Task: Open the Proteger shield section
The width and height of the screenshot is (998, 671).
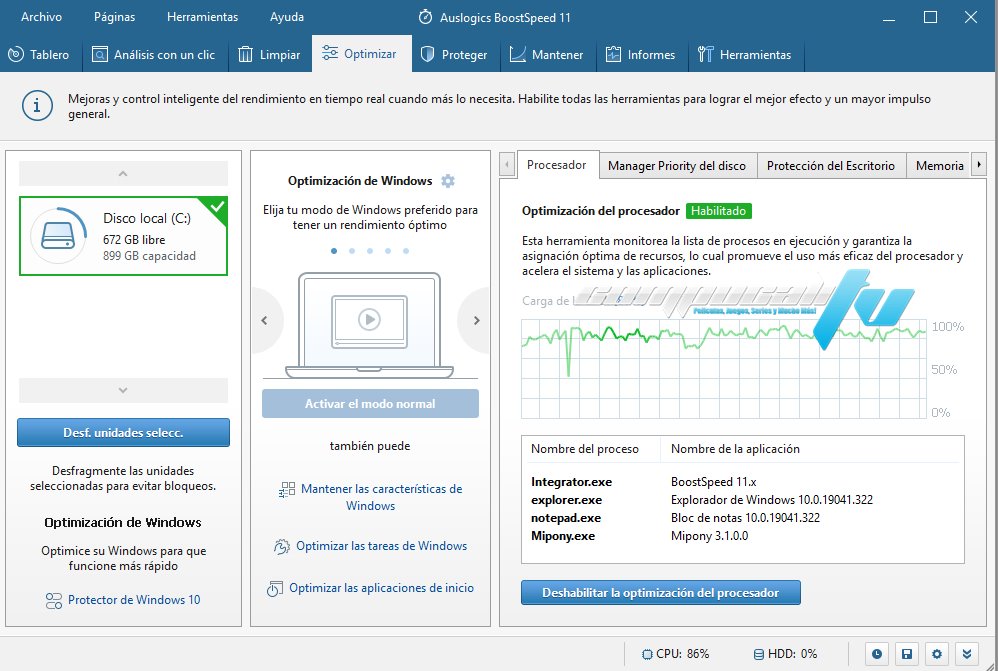Action: 455,55
